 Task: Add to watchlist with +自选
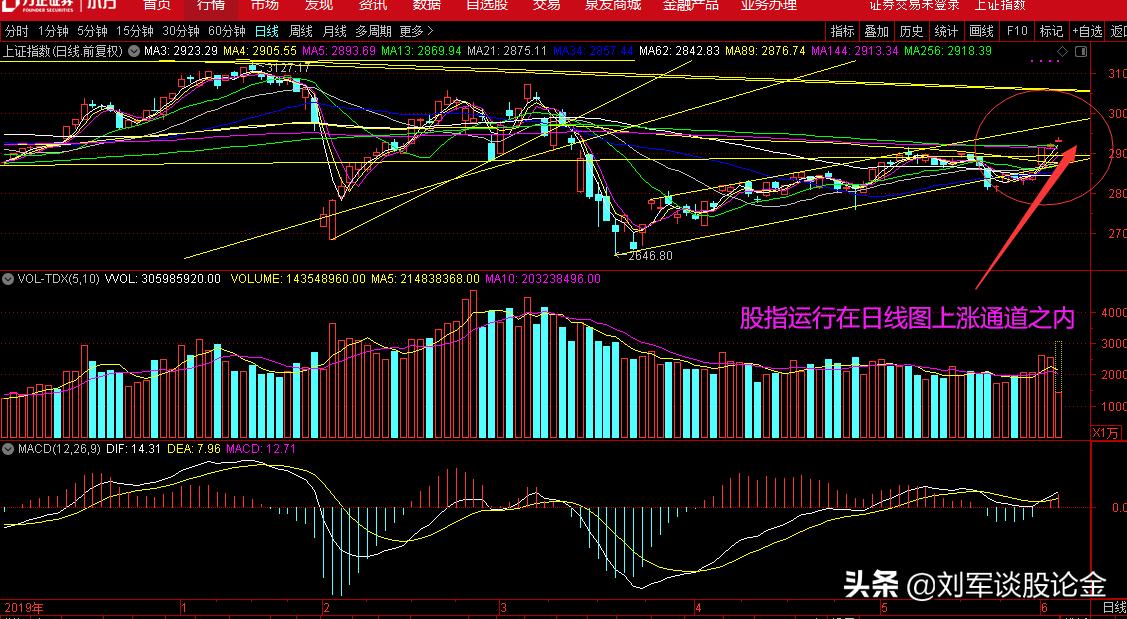(1087, 31)
